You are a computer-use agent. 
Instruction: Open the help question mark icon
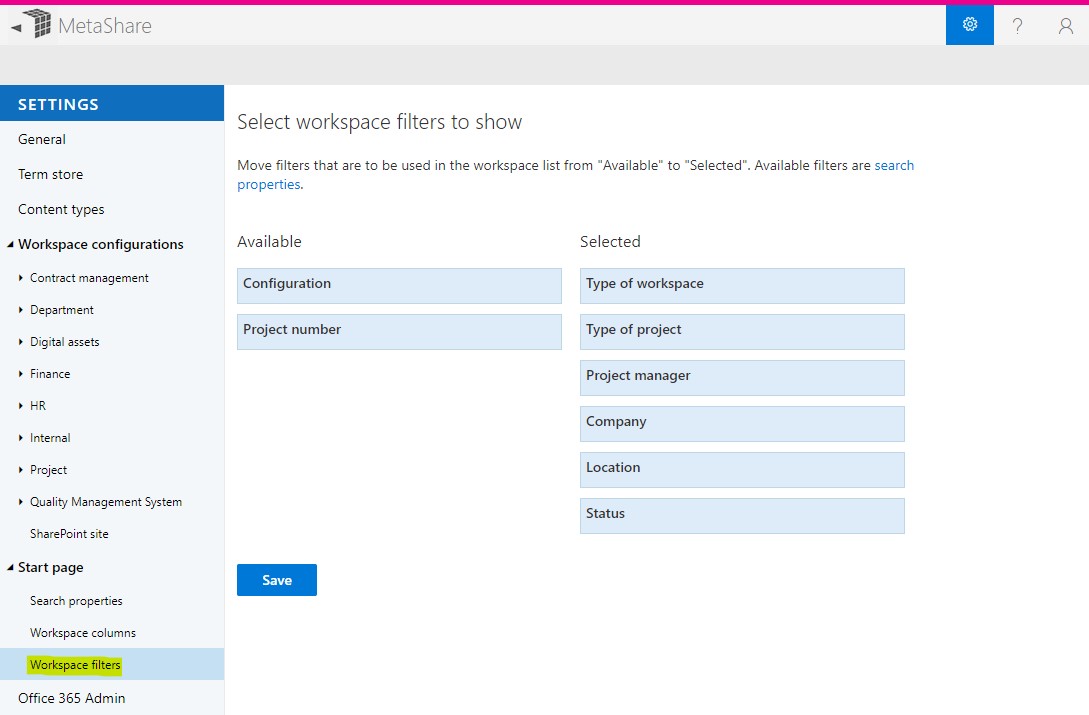tap(1017, 26)
